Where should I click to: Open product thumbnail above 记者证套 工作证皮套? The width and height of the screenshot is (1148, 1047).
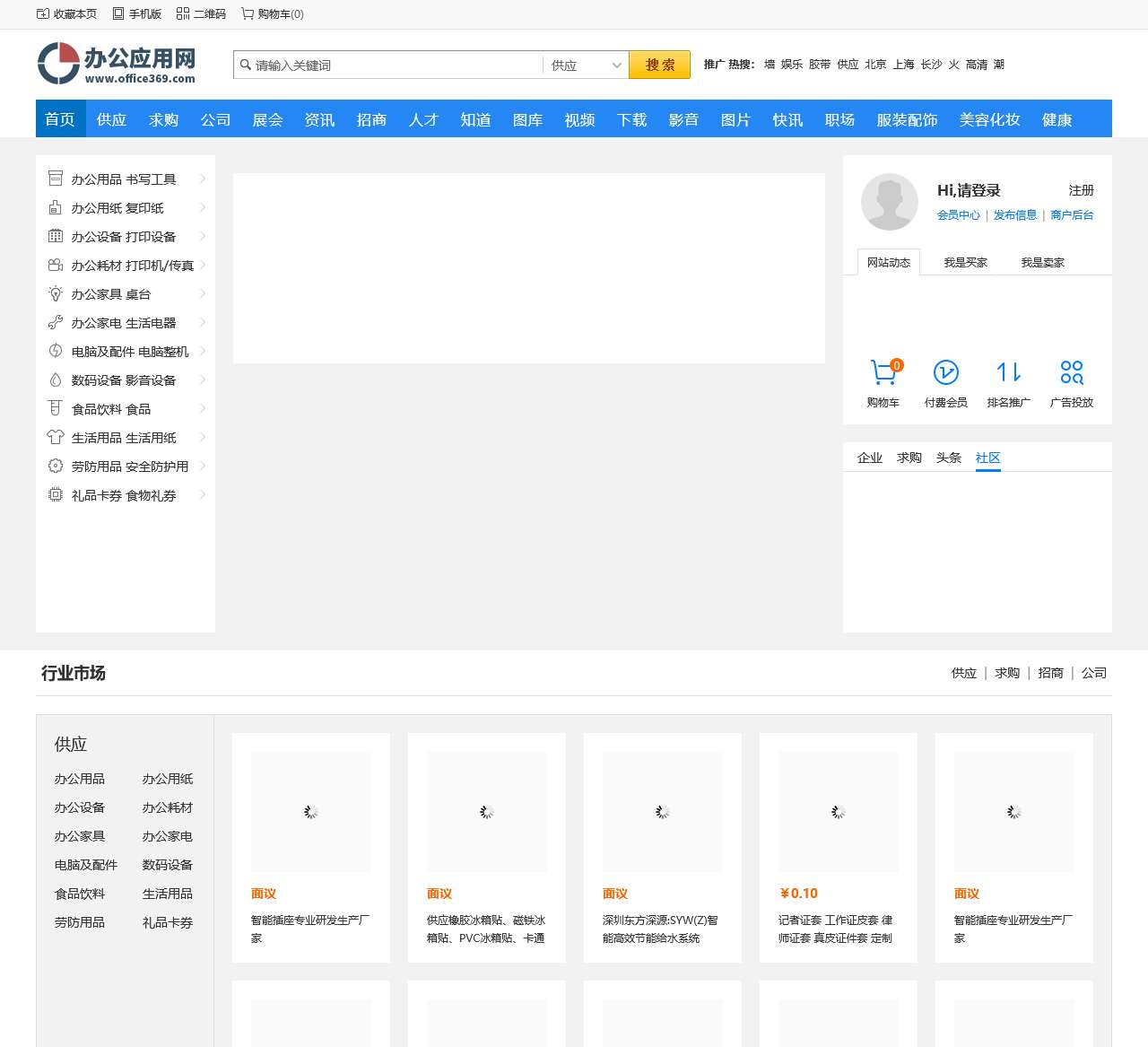click(x=839, y=811)
